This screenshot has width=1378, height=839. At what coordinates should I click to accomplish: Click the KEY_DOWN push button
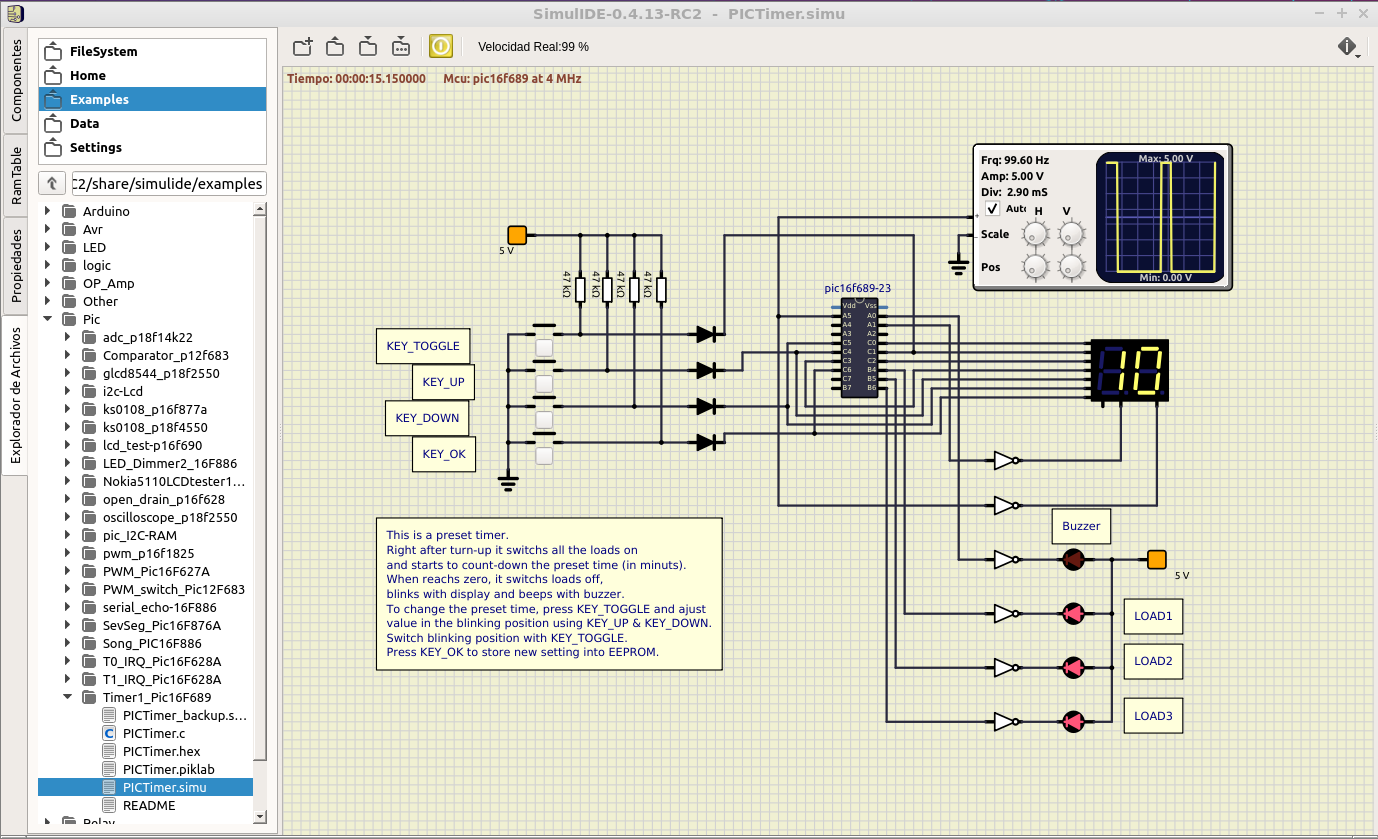pos(545,420)
